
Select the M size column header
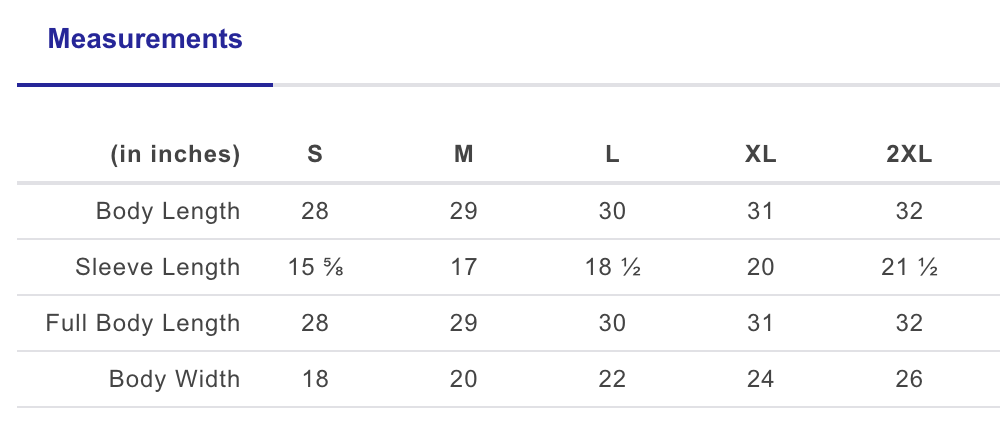463,155
